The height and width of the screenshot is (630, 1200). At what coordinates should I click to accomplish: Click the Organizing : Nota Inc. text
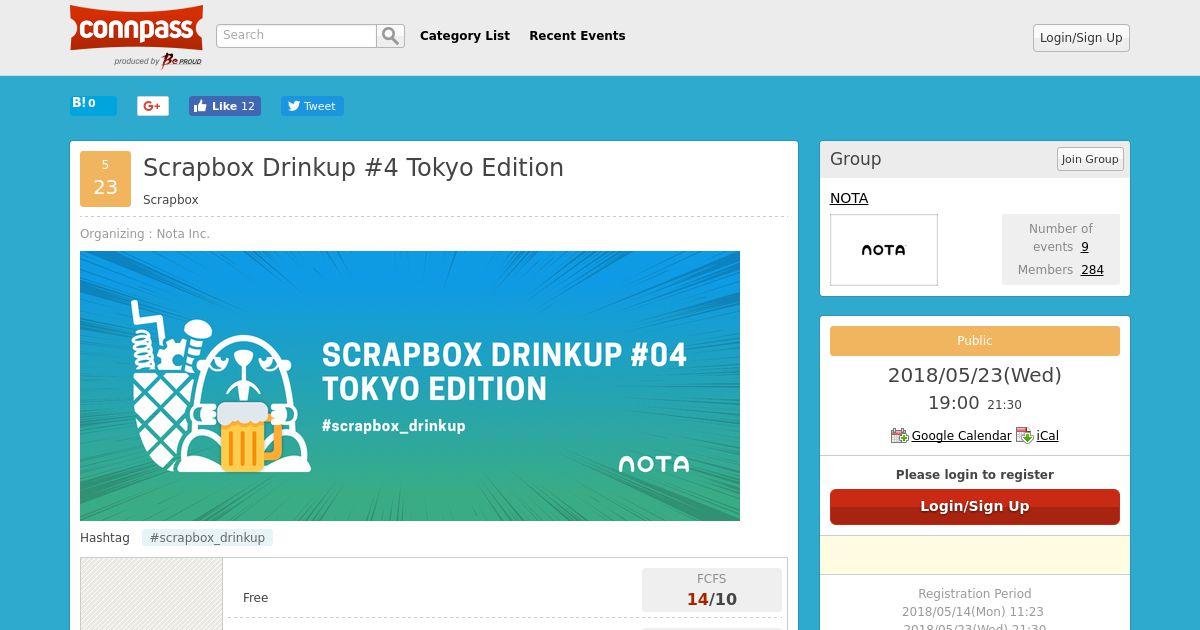pos(145,234)
